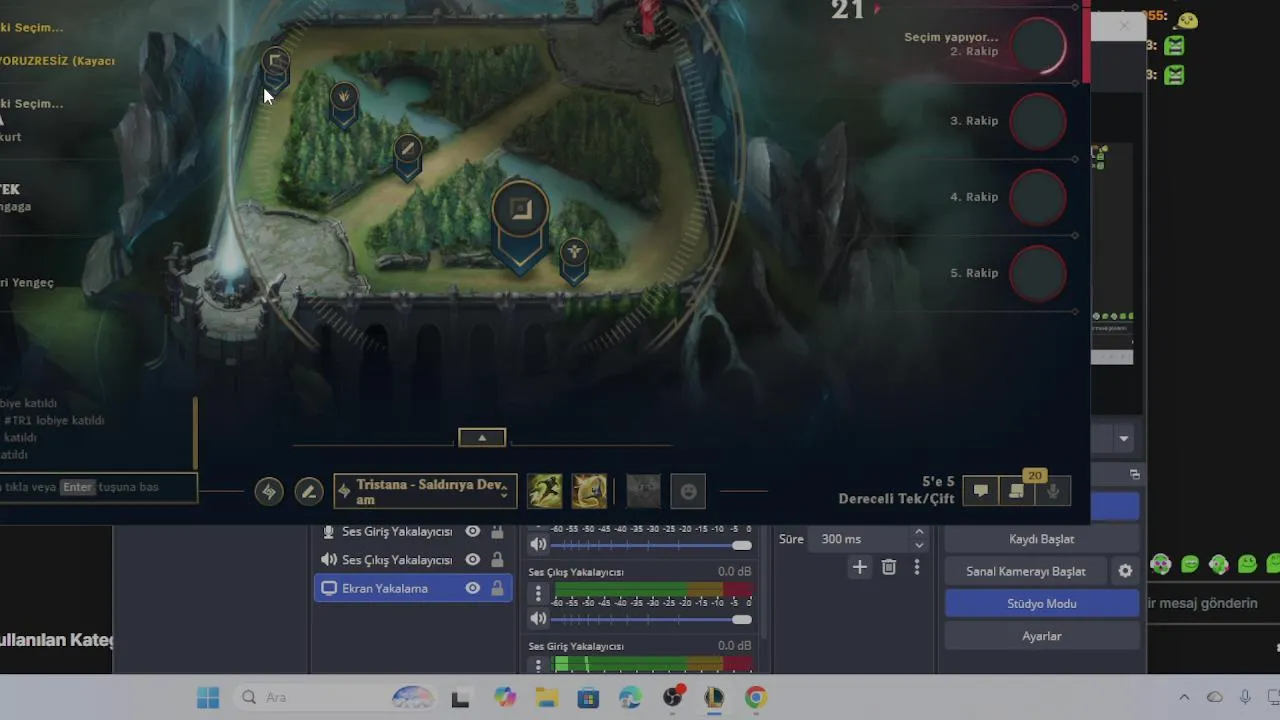This screenshot has height=720, width=1280.
Task: Toggle visibility of Ses Giriş Yakalayıcısı source
Action: pos(472,531)
